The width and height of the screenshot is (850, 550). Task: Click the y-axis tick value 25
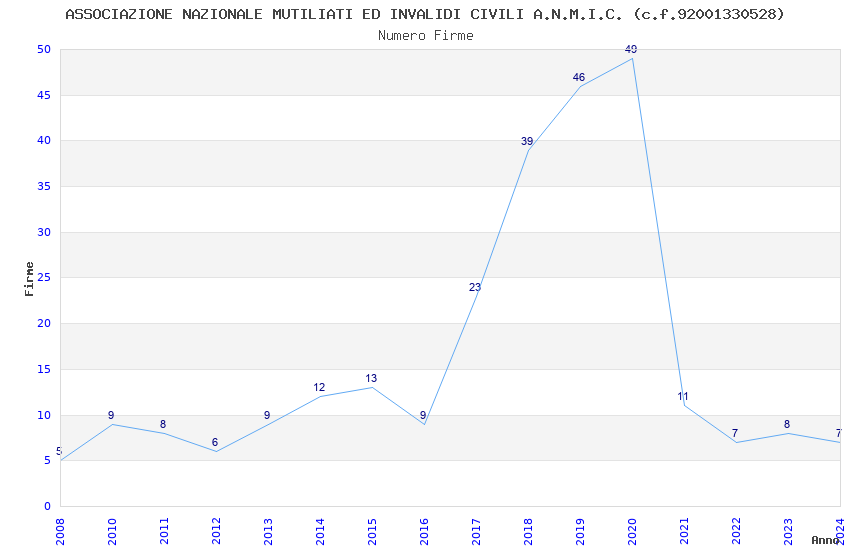click(44, 277)
